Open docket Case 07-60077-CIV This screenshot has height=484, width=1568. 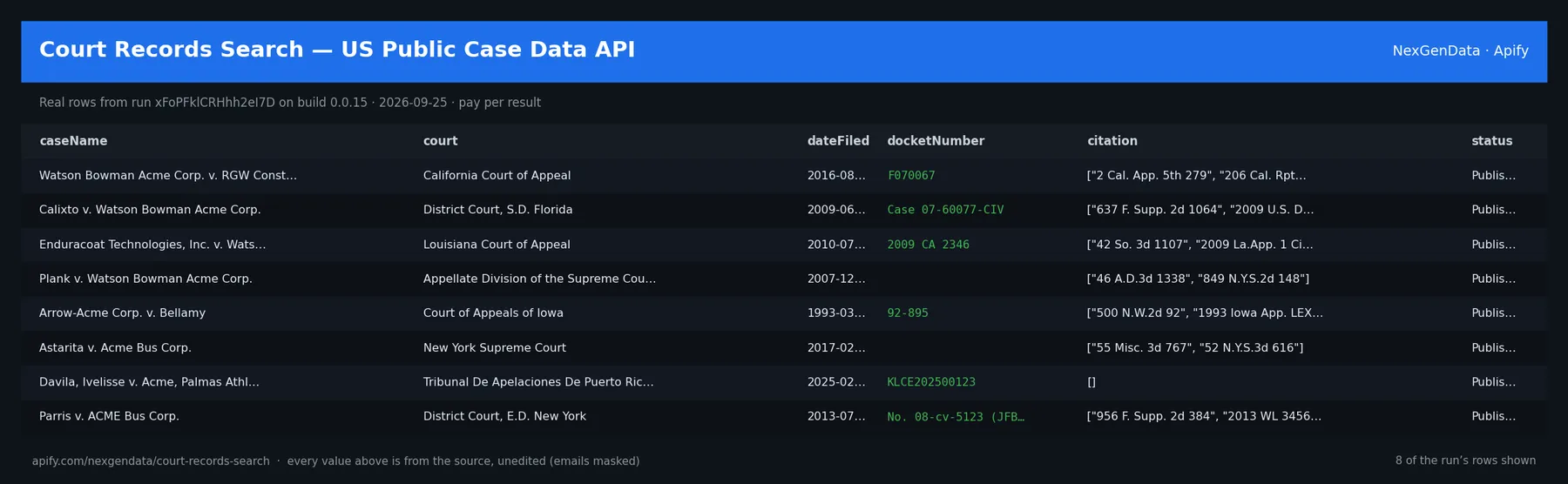945,210
